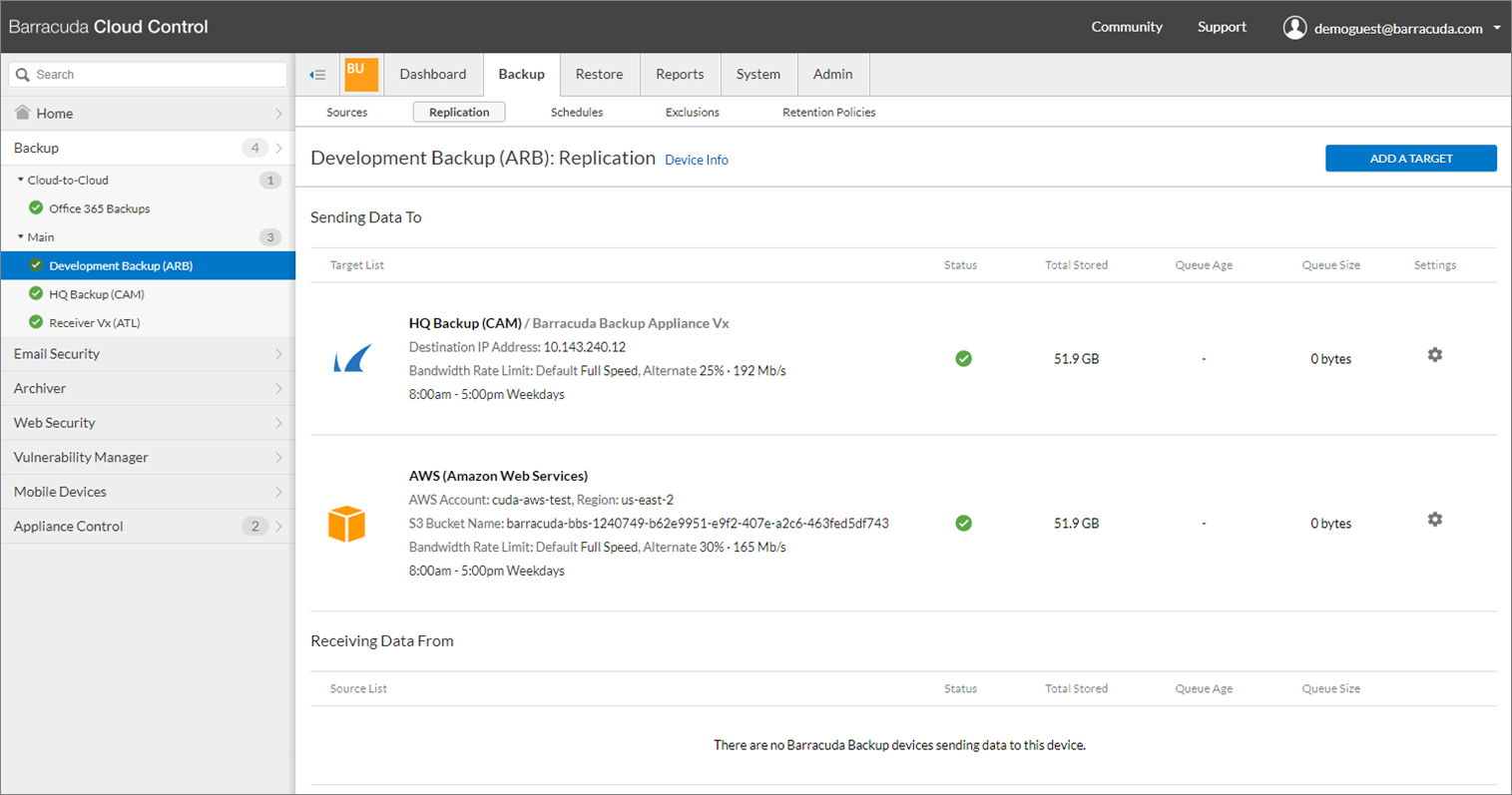Screen dimensions: 1512x795
Task: Open the Device Info link
Action: click(x=696, y=160)
